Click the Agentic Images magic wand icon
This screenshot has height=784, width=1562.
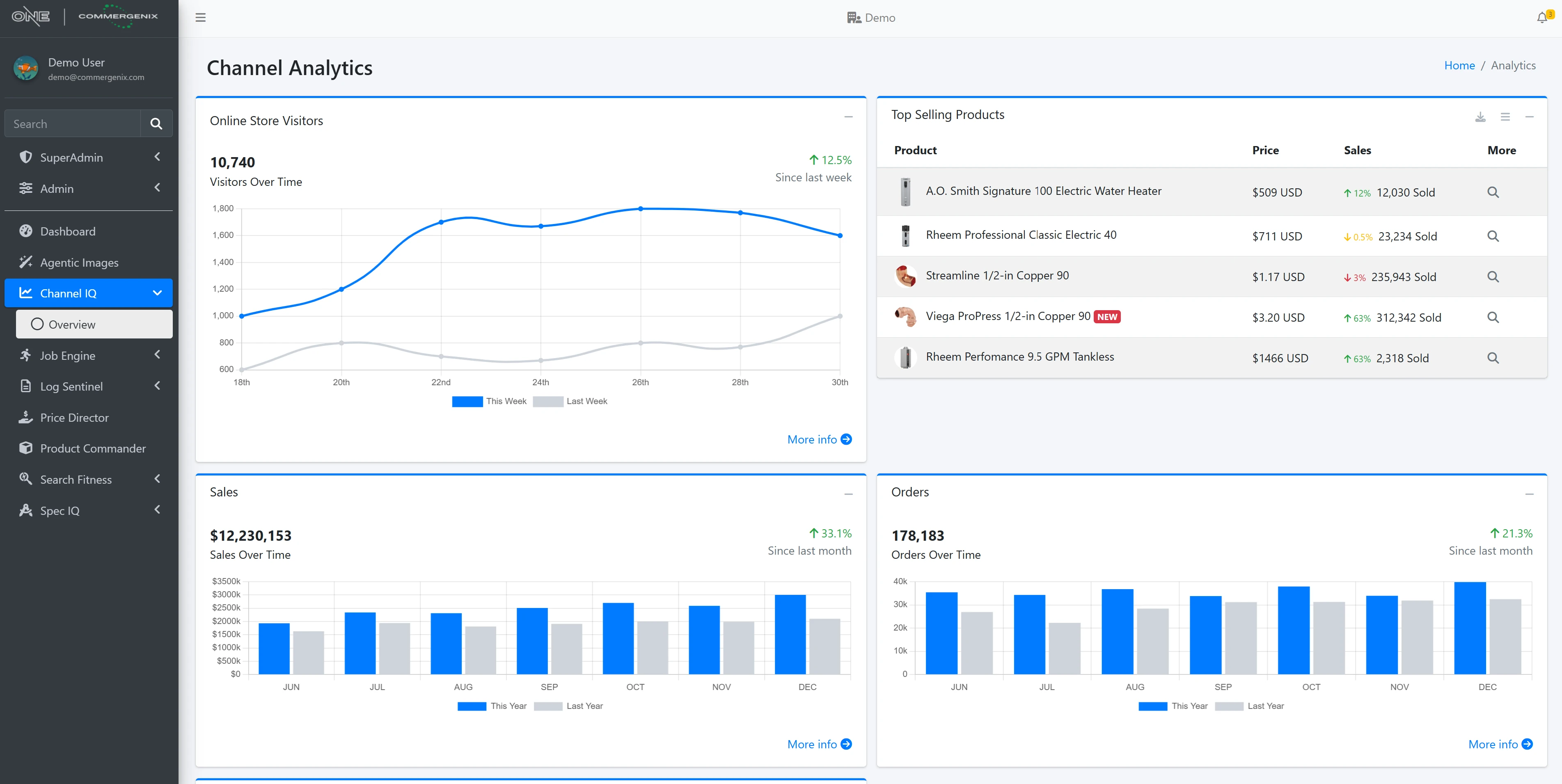[25, 262]
